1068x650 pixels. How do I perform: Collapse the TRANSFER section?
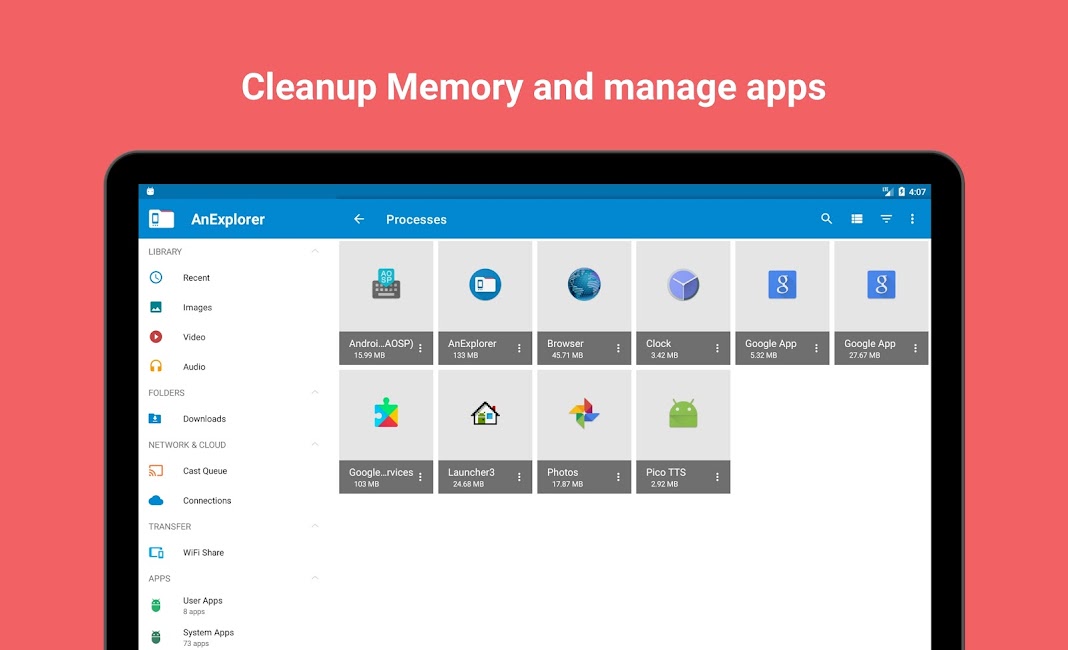point(315,526)
